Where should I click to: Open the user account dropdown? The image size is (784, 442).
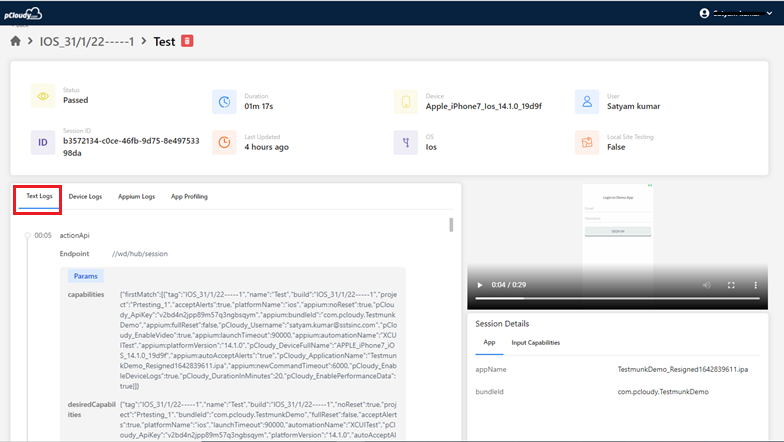[x=740, y=13]
